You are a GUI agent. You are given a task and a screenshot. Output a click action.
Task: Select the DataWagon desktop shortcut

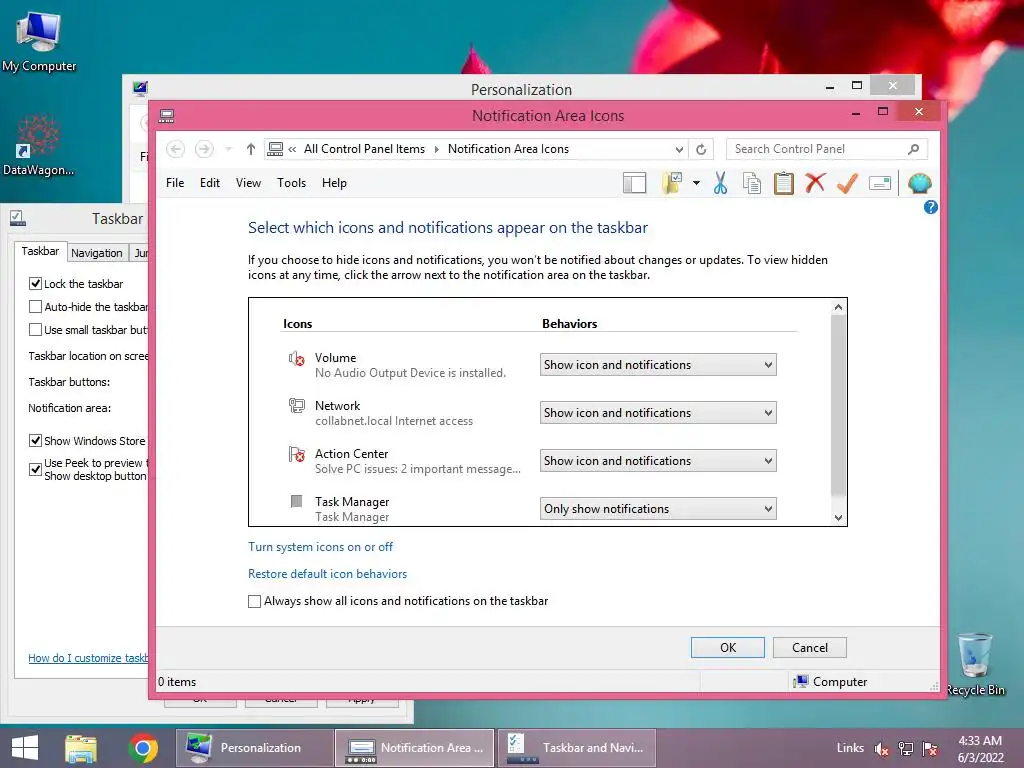[x=38, y=145]
